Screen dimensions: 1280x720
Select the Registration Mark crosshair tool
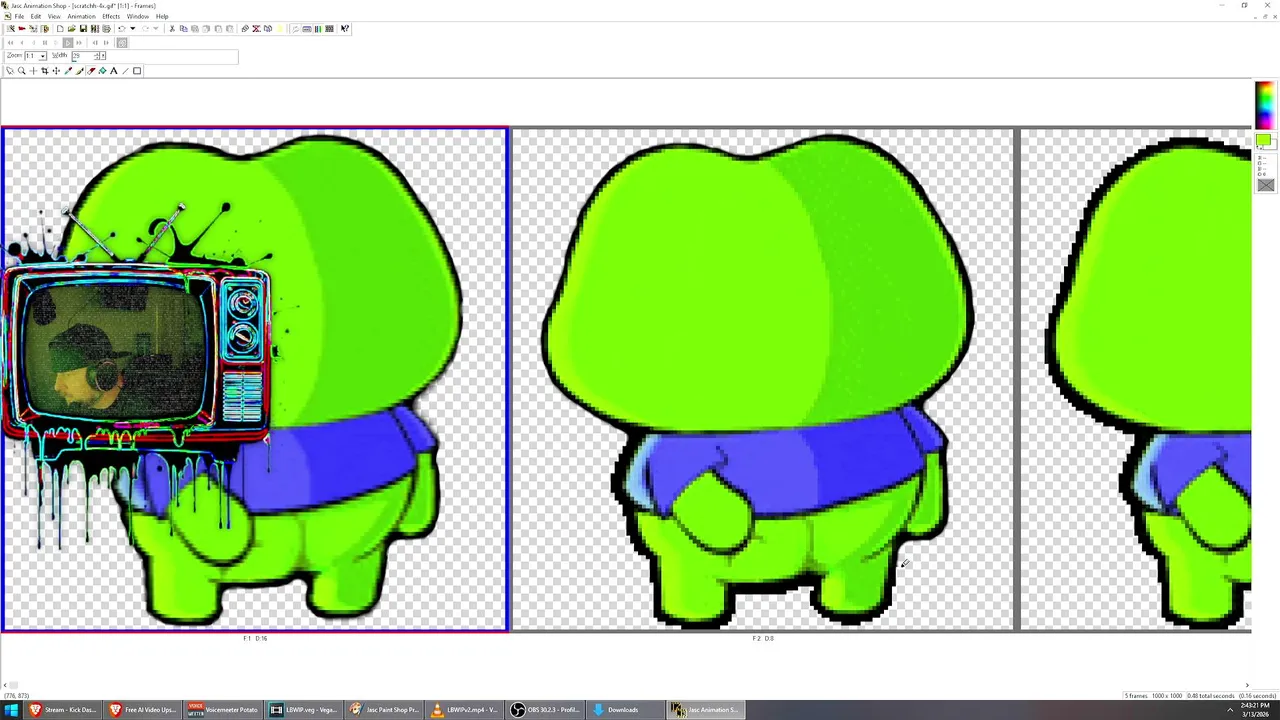tap(33, 71)
